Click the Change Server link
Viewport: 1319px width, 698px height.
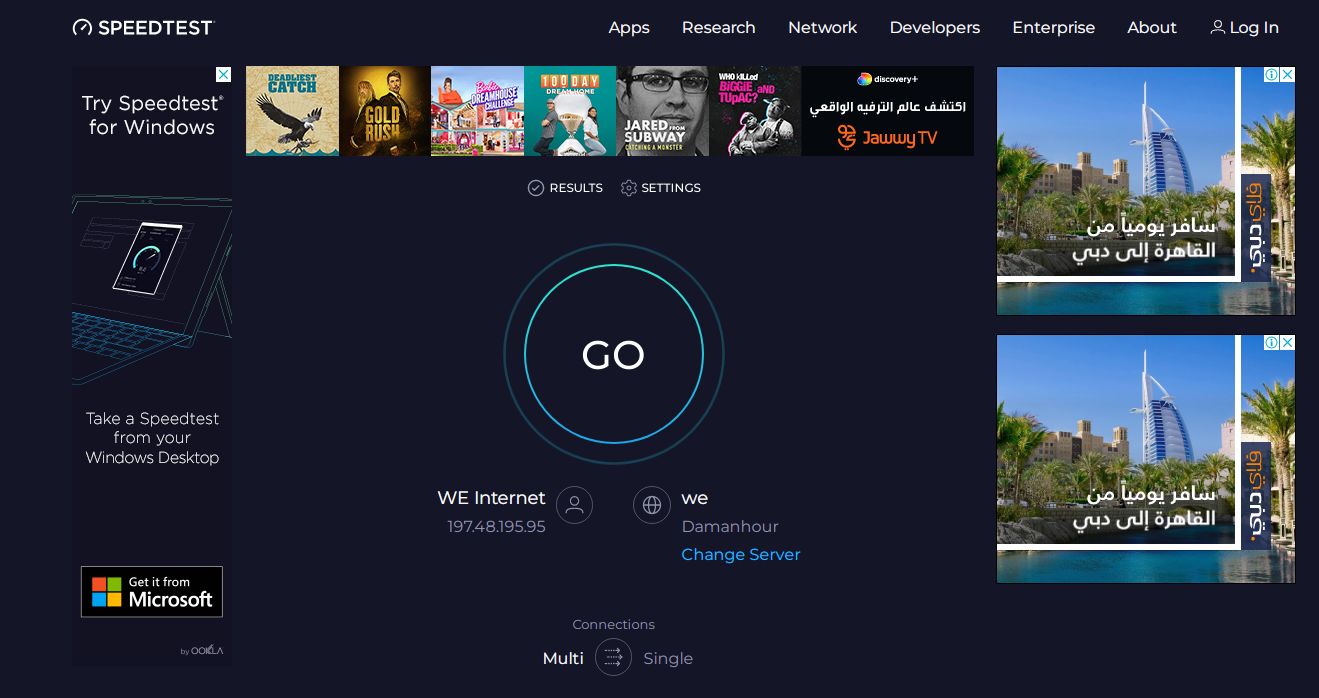click(740, 554)
